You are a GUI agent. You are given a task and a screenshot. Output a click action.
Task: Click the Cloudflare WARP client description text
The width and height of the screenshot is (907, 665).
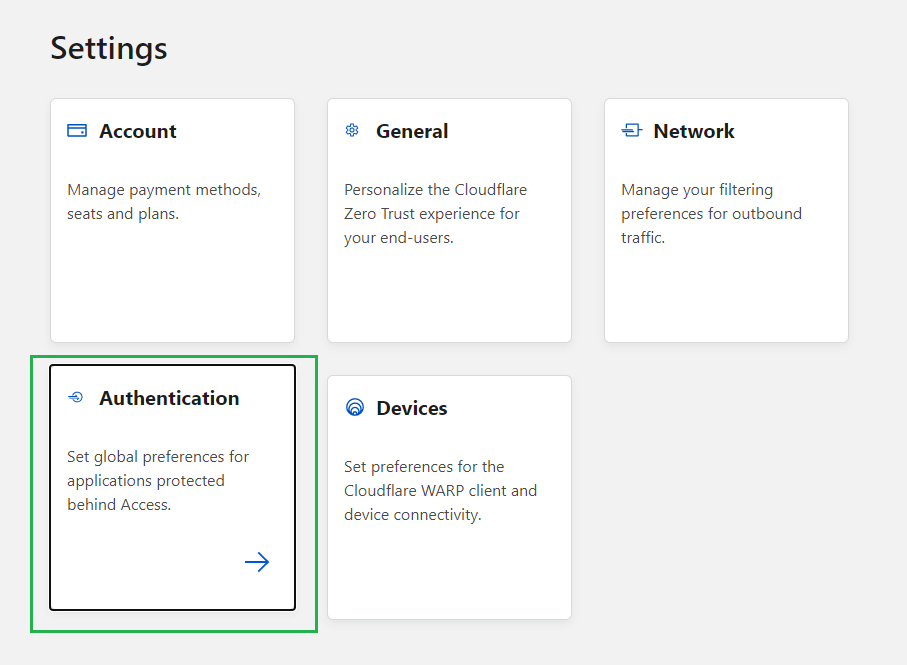[440, 490]
